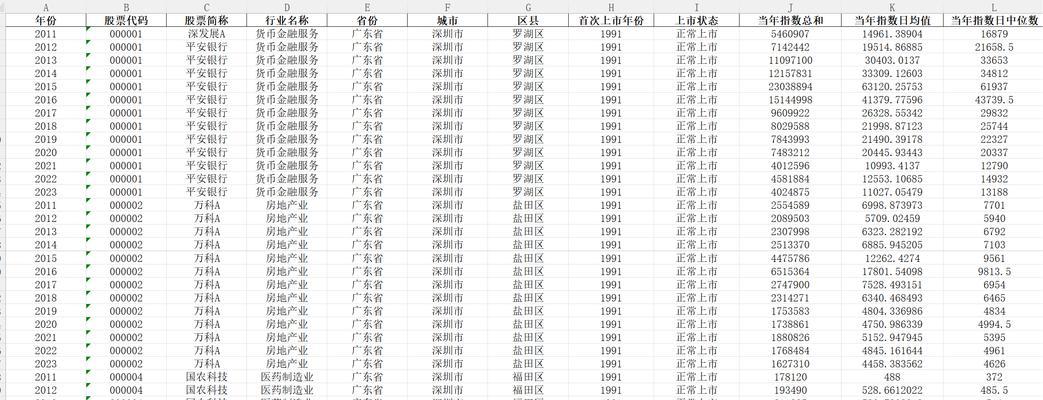Viewport: 1043px width, 400px height.
Task: Select the cell with exact value 488
Action: click(892, 377)
